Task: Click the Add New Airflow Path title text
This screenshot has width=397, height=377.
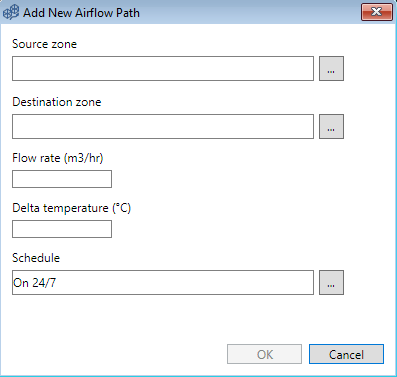Action: pos(81,13)
